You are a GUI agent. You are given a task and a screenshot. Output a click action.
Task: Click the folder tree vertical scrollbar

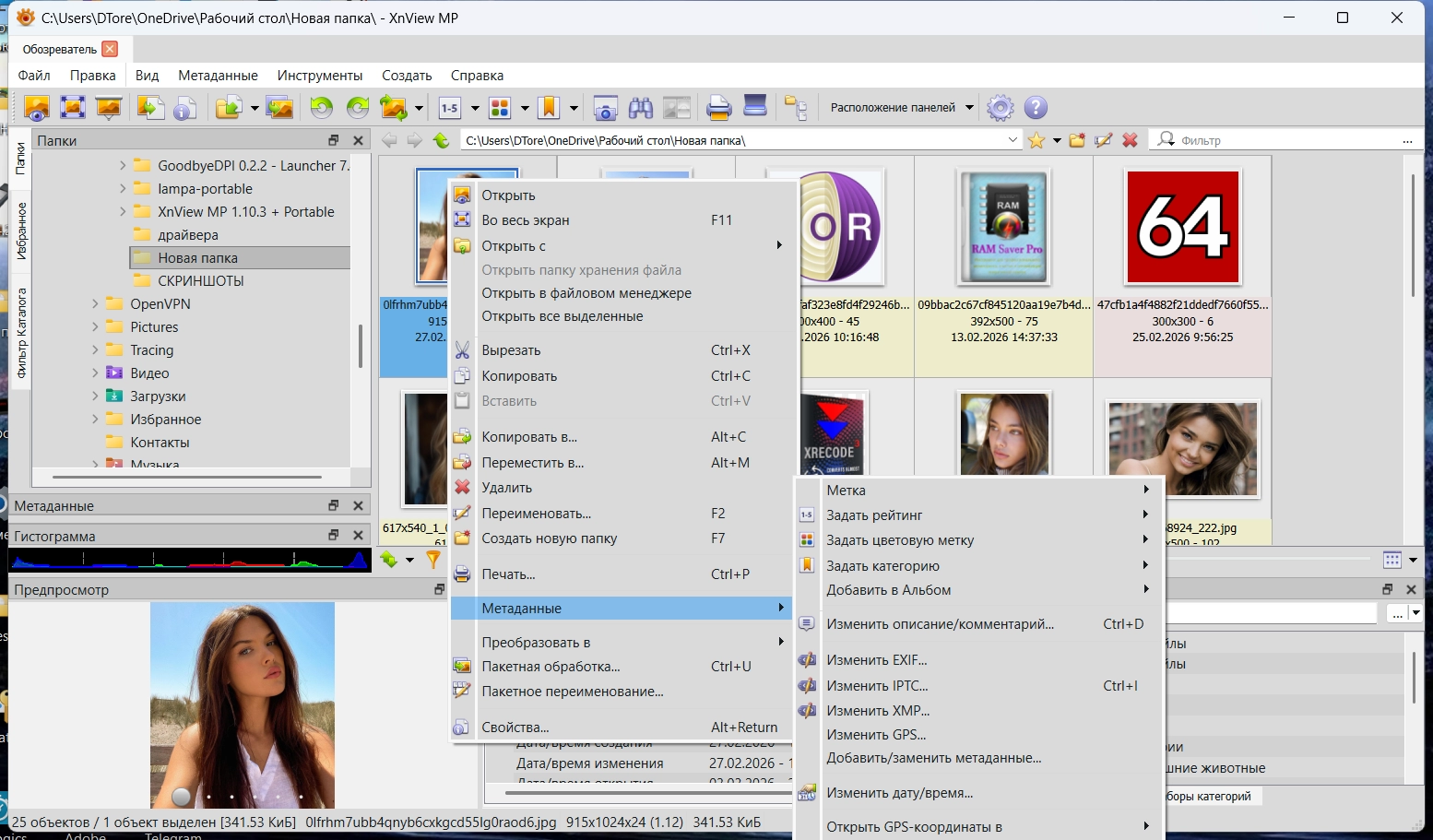pos(360,346)
